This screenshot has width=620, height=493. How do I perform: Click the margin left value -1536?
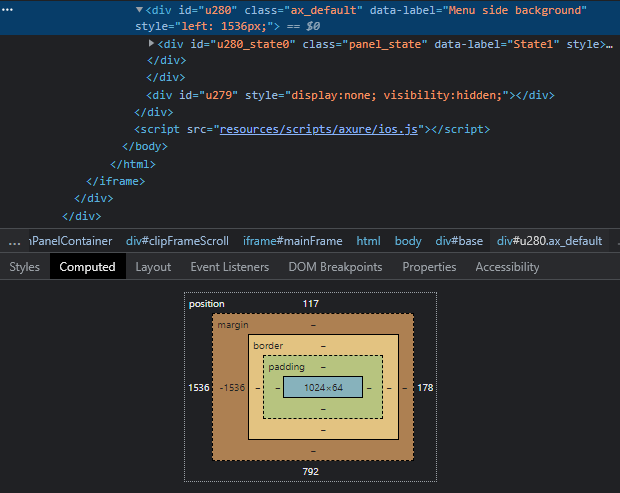pyautogui.click(x=232, y=388)
